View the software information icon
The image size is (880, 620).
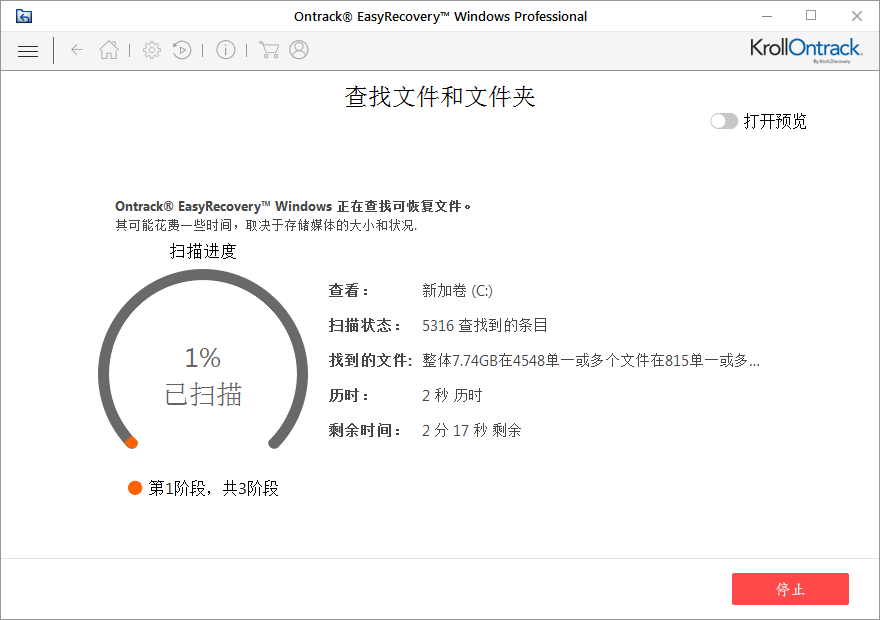225,49
